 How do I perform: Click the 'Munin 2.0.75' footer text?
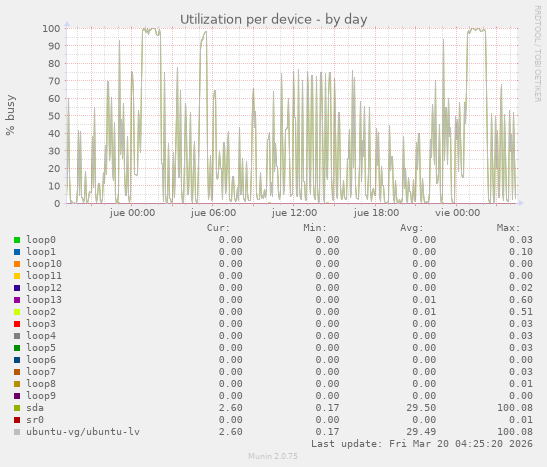pos(273,456)
